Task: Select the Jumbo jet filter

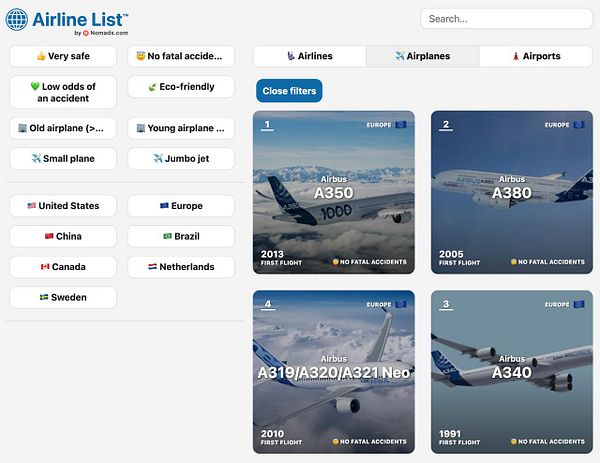Action: click(181, 158)
